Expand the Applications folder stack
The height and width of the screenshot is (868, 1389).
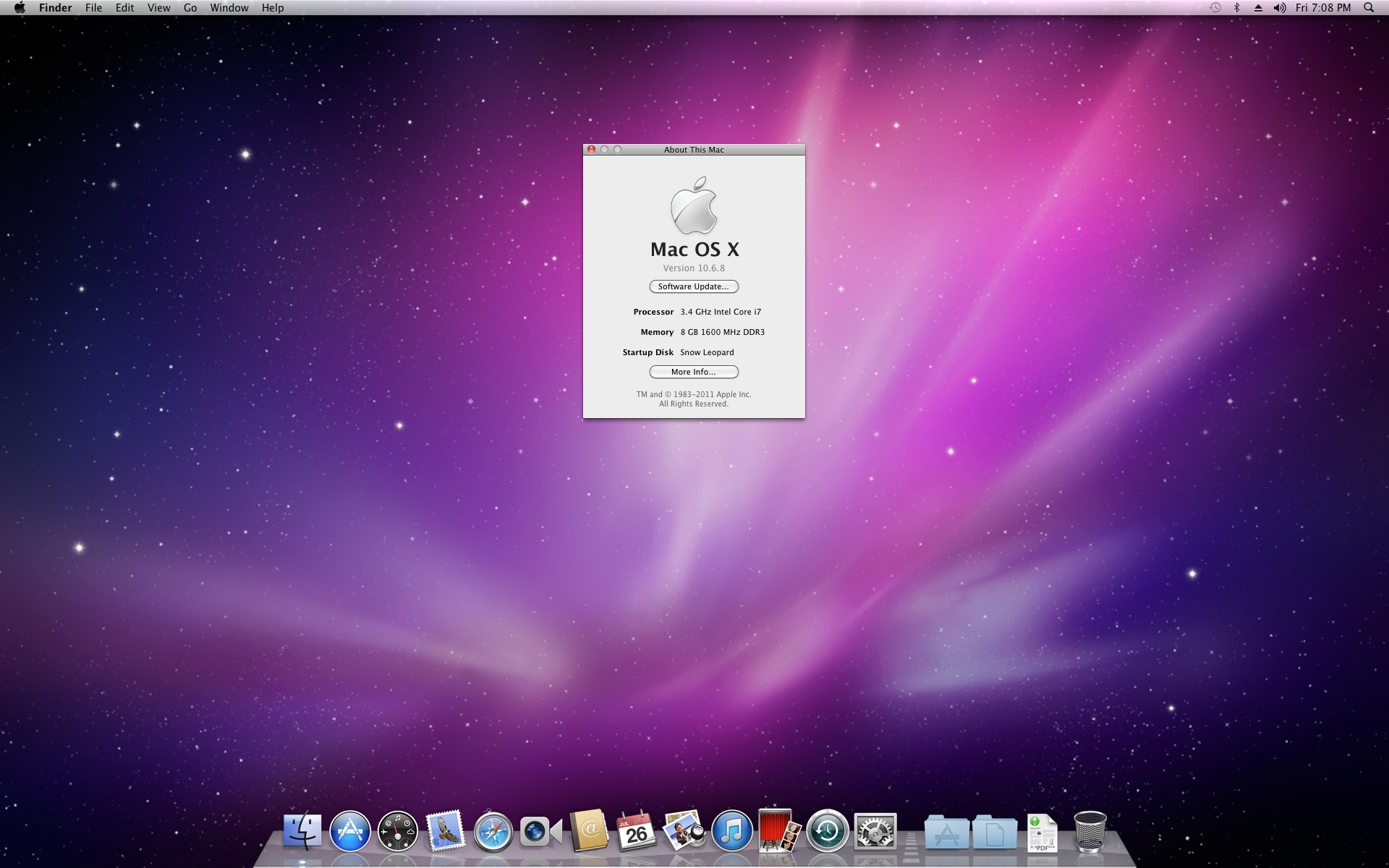coord(946,833)
